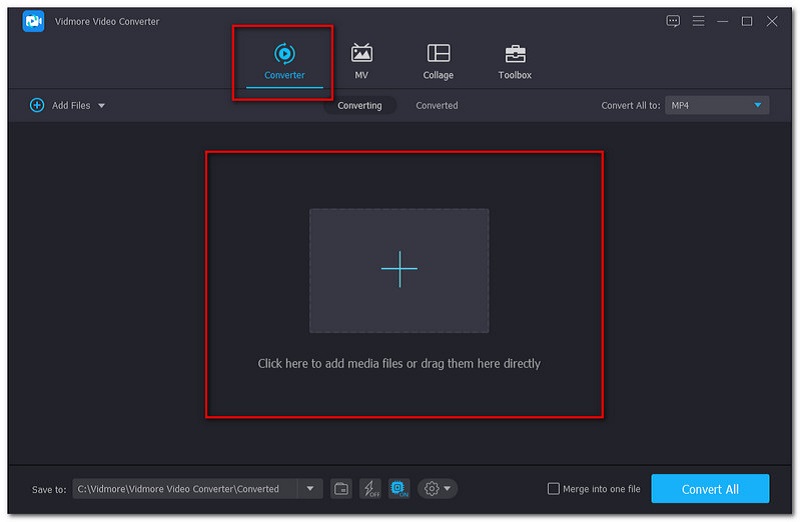
Task: Click the feedback chat icon in title bar
Action: click(x=673, y=21)
